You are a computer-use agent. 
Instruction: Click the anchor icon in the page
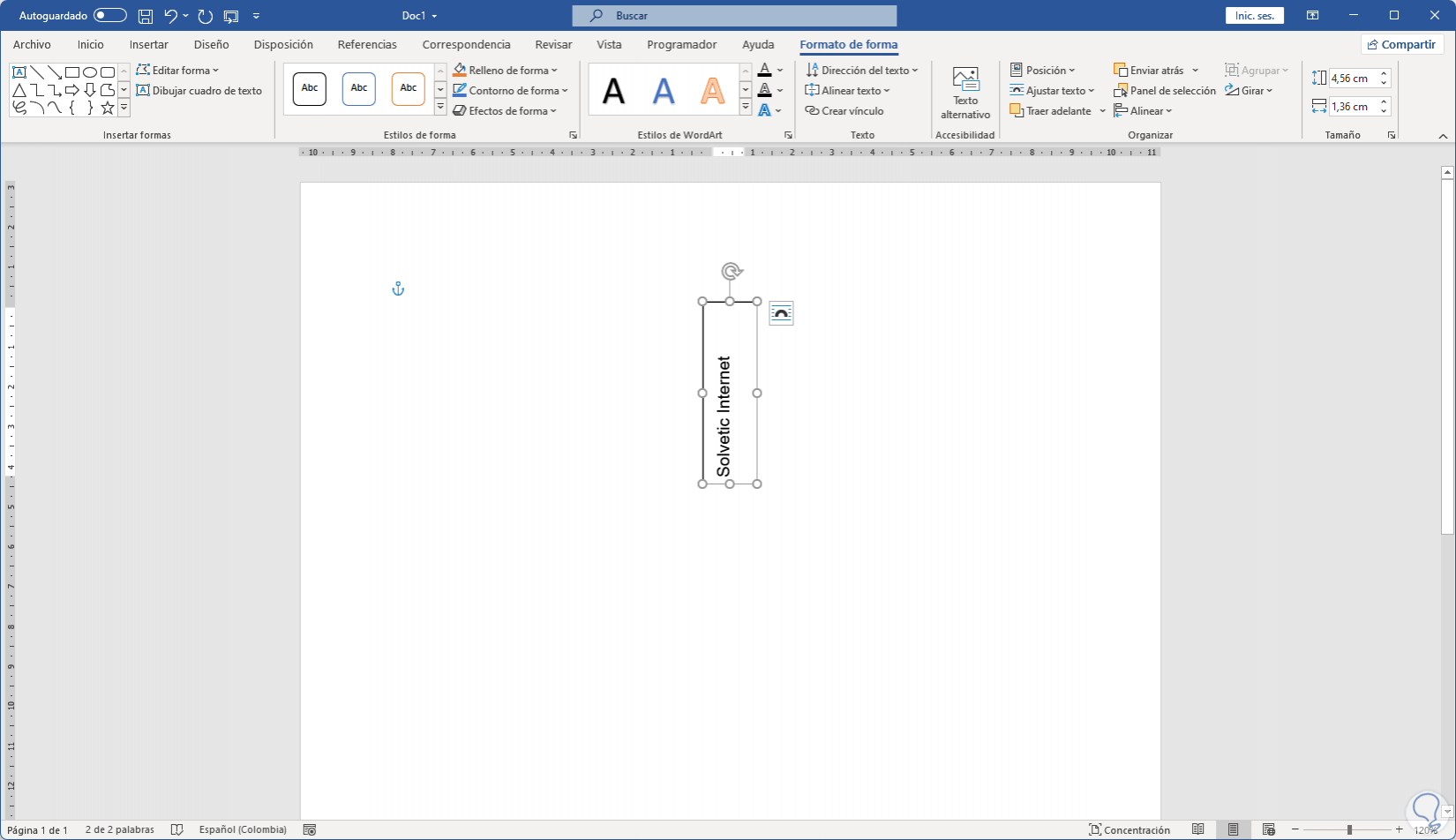tap(398, 289)
